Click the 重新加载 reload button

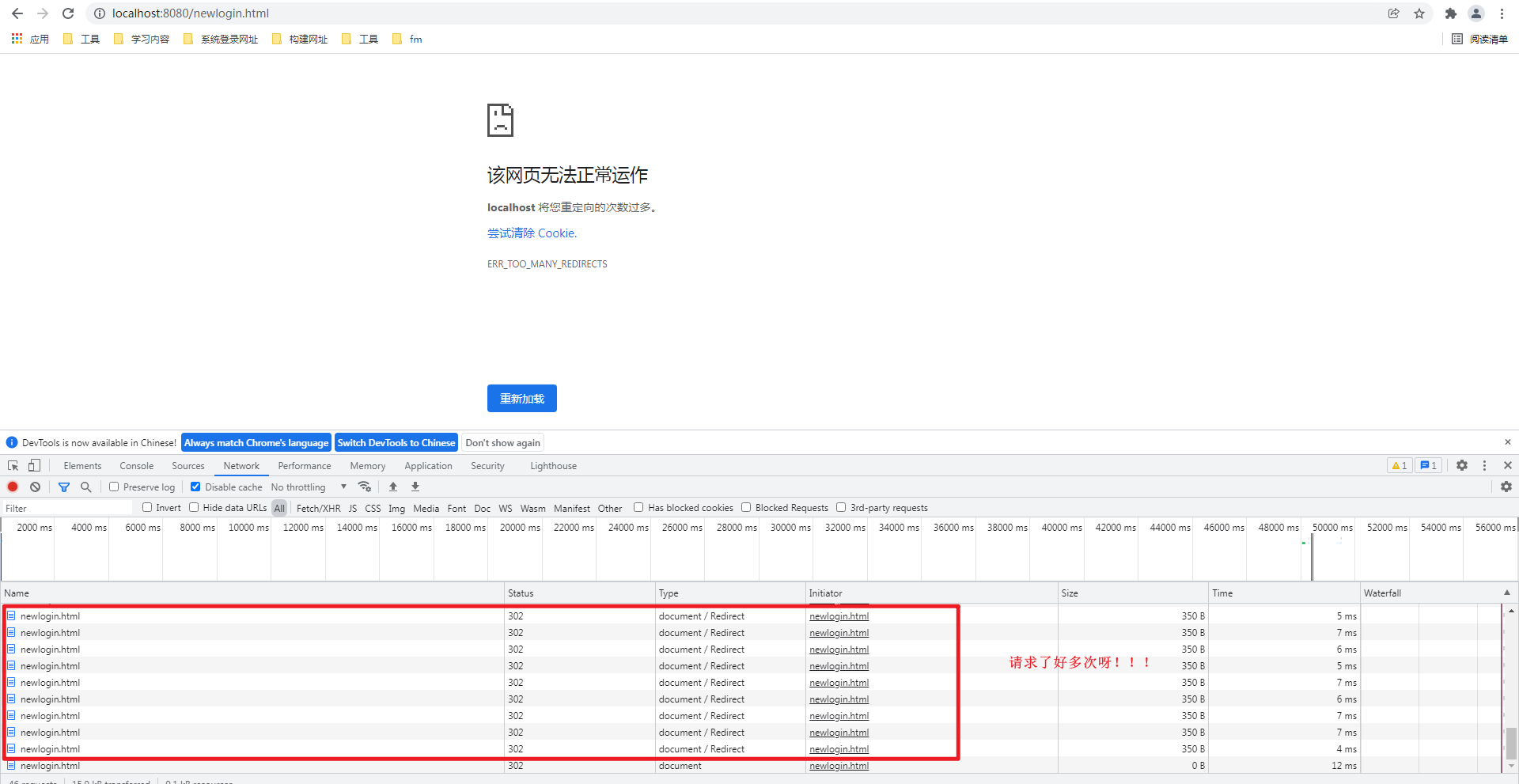coord(521,398)
